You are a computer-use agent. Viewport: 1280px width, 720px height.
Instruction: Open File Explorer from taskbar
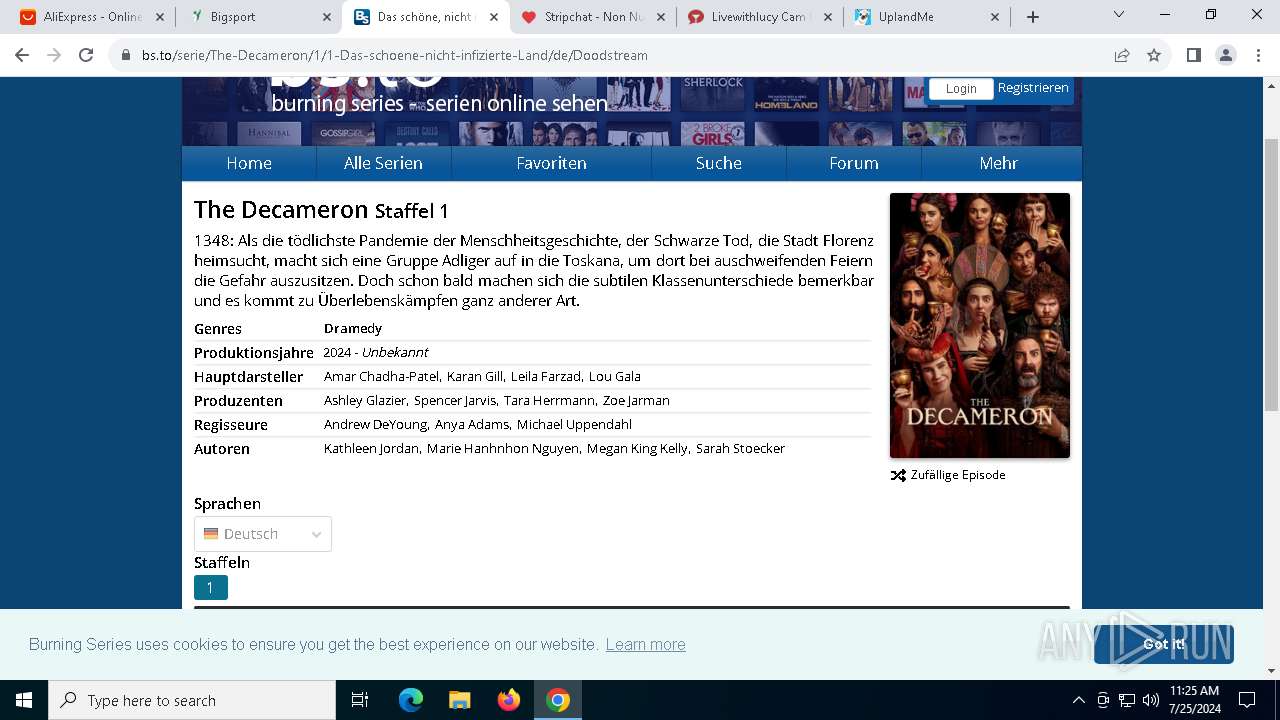[x=460, y=700]
